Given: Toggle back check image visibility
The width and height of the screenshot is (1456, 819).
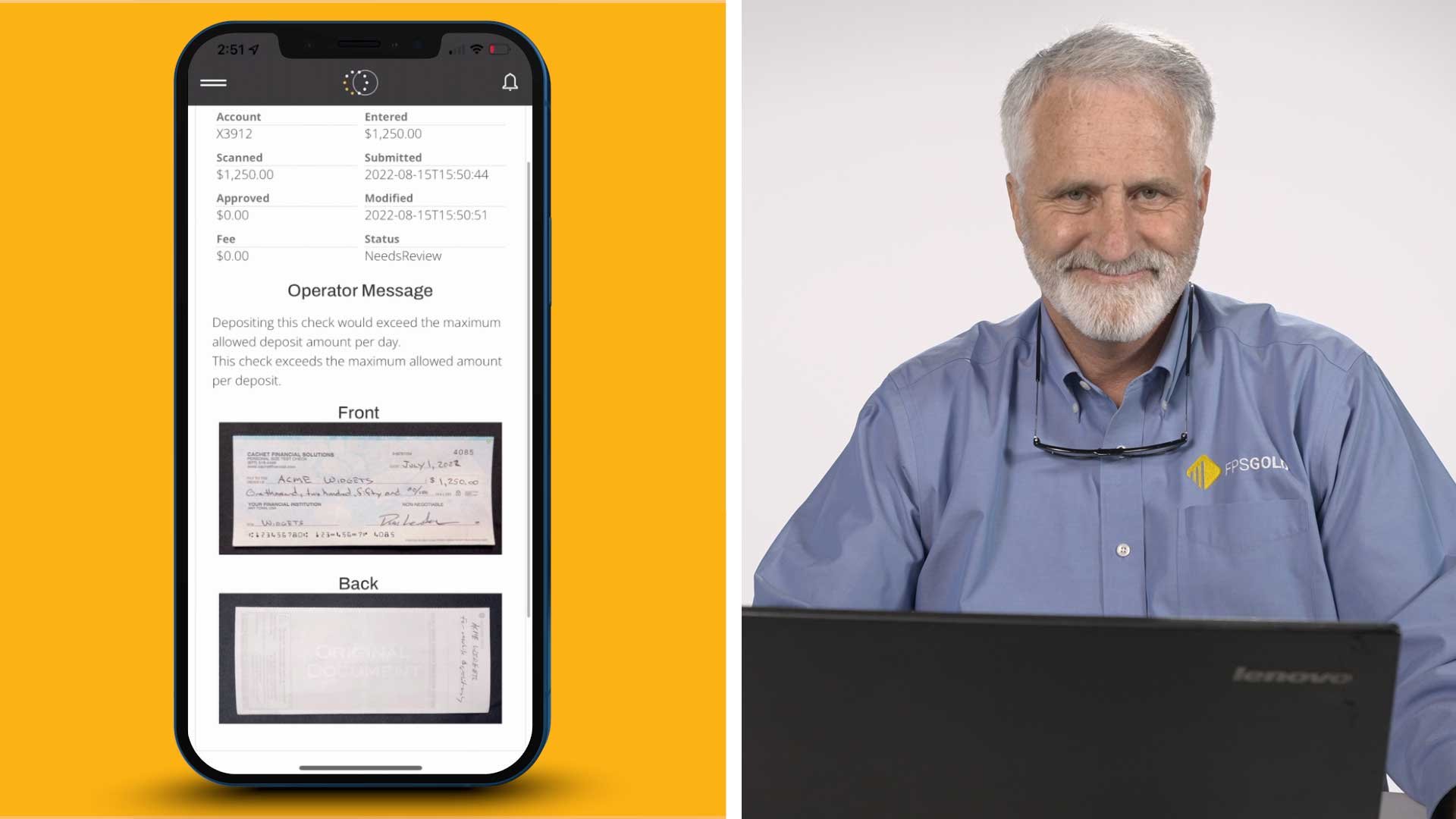Looking at the screenshot, I should (x=357, y=583).
